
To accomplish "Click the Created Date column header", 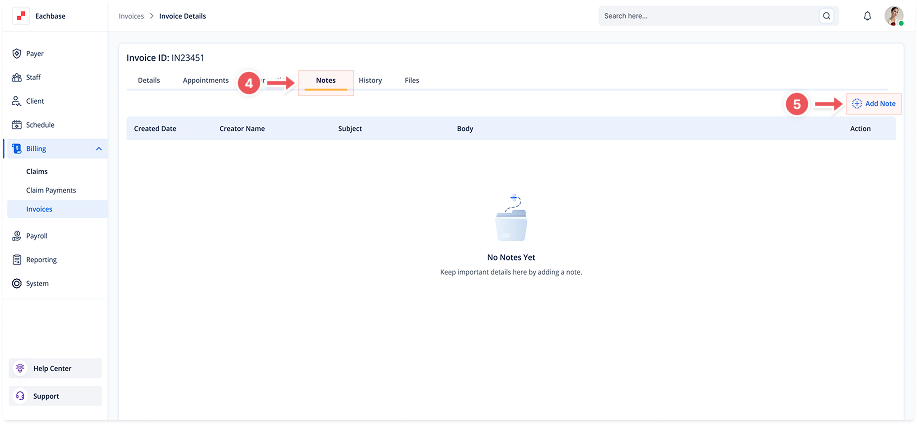I will tap(155, 128).
